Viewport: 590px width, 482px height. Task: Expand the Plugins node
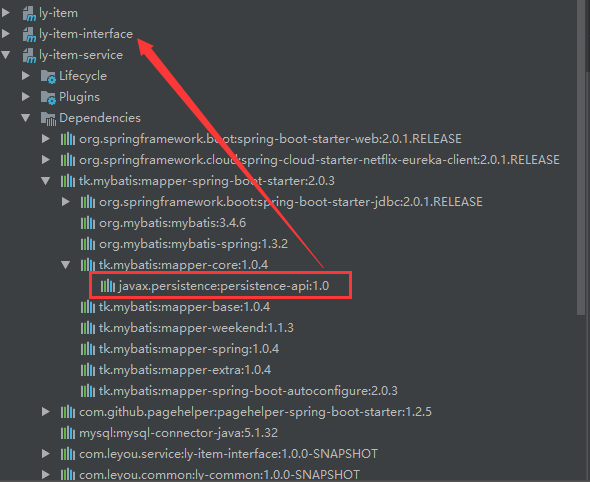click(26, 97)
